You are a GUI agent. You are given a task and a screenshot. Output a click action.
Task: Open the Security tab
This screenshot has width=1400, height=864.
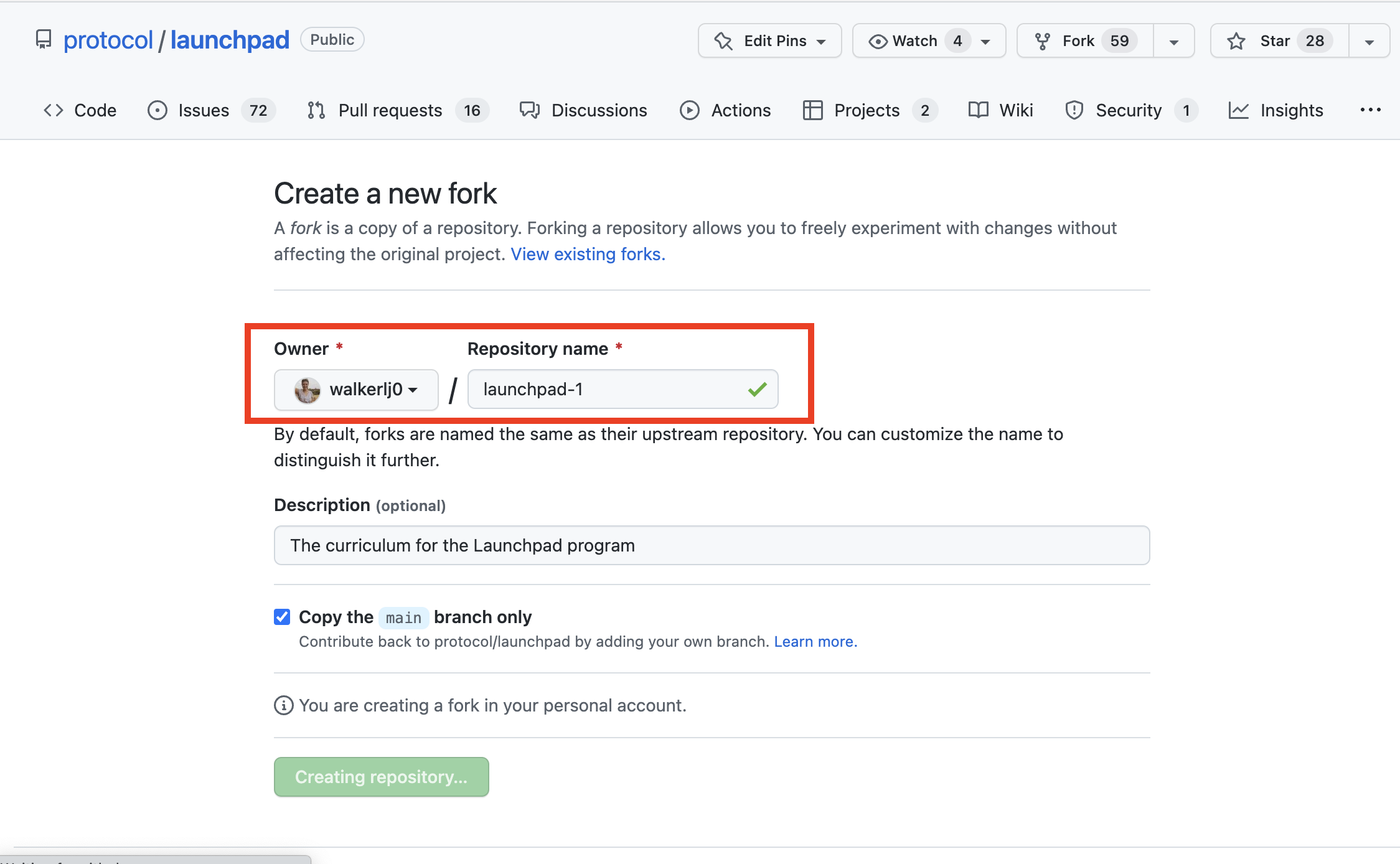coord(1132,110)
